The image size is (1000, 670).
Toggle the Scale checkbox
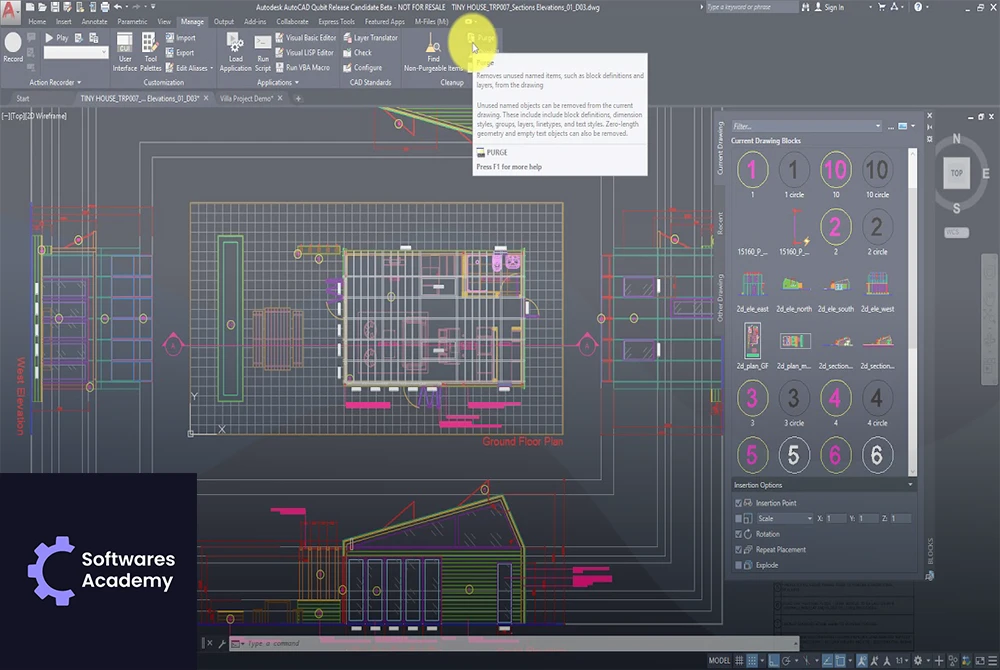tap(739, 519)
